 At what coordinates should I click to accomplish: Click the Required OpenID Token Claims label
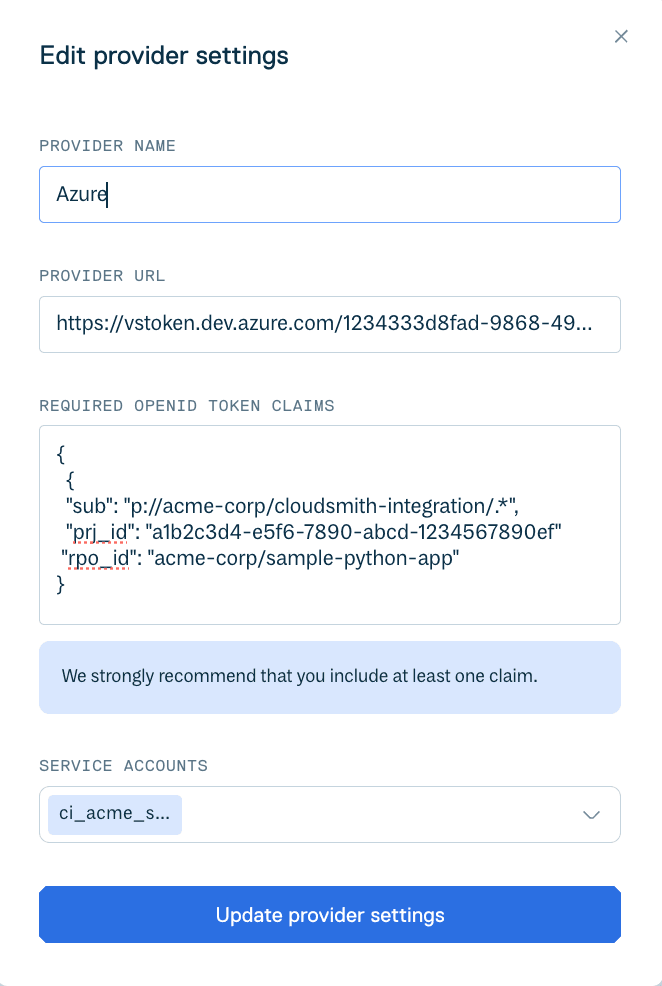click(186, 406)
